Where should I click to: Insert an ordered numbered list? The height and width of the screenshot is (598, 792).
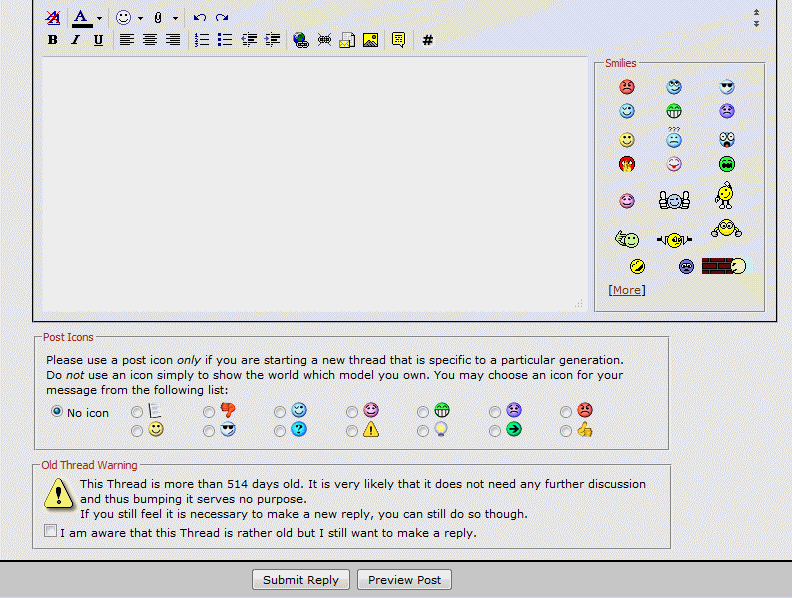pyautogui.click(x=202, y=40)
